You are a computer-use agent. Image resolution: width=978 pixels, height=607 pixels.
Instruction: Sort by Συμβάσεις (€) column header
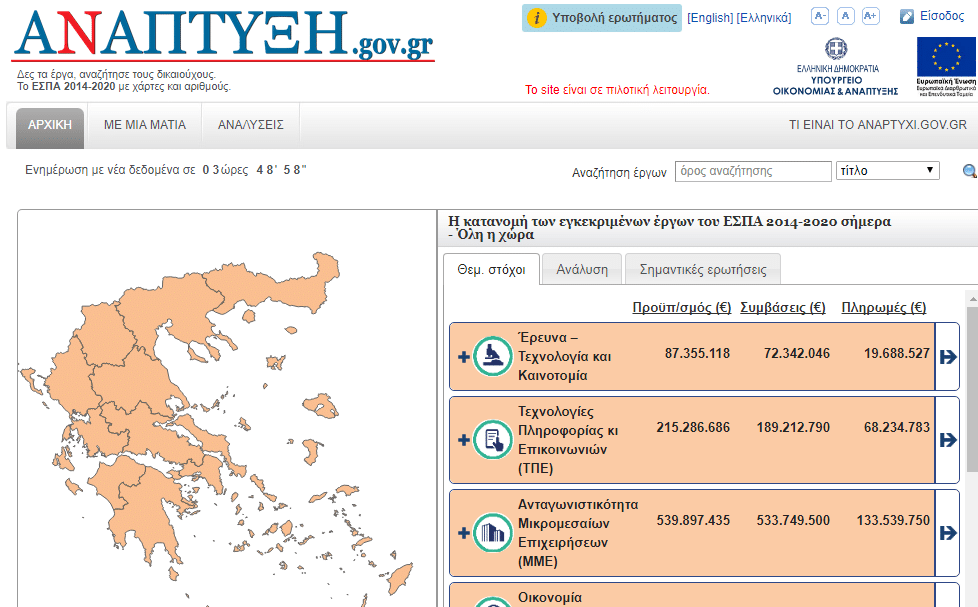coord(783,308)
